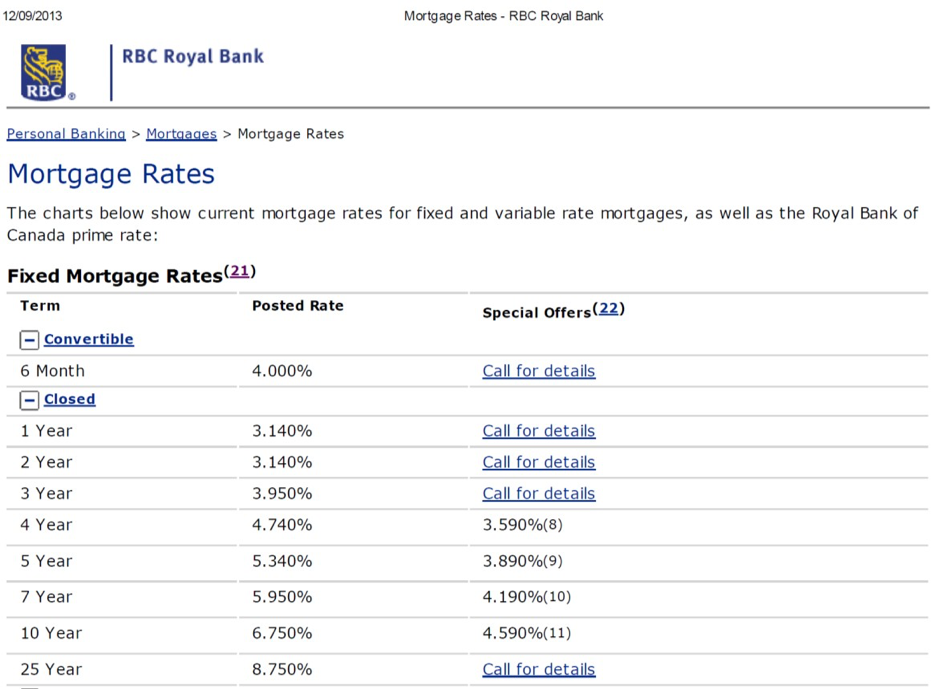Viewport: 939px width, 689px height.
Task: Click the RBC lion shield logo
Action: tap(44, 72)
